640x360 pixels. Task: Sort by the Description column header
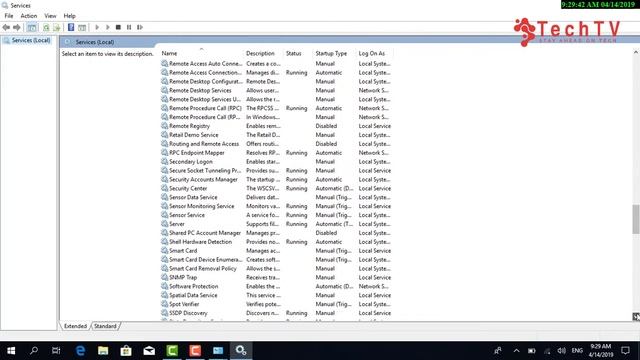(260, 53)
